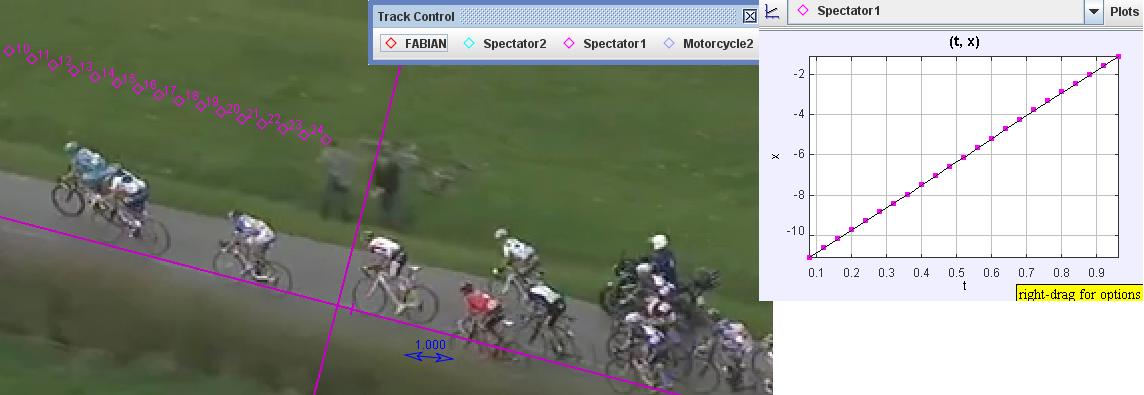Image resolution: width=1144 pixels, height=395 pixels.
Task: Click the -2 tick label on x axis
Action: [x=798, y=74]
